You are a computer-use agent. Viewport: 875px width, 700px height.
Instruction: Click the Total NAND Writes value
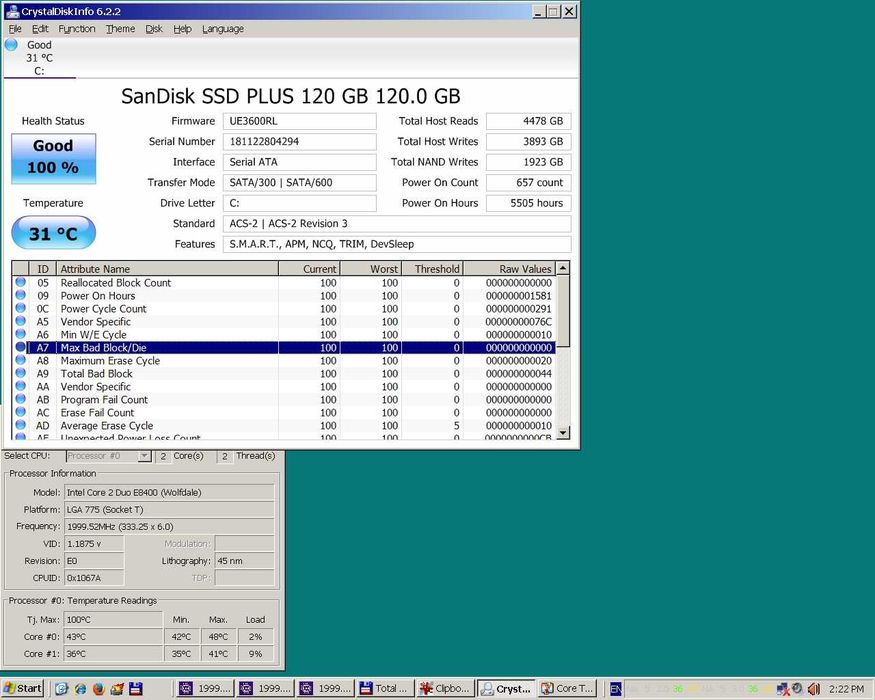click(528, 162)
